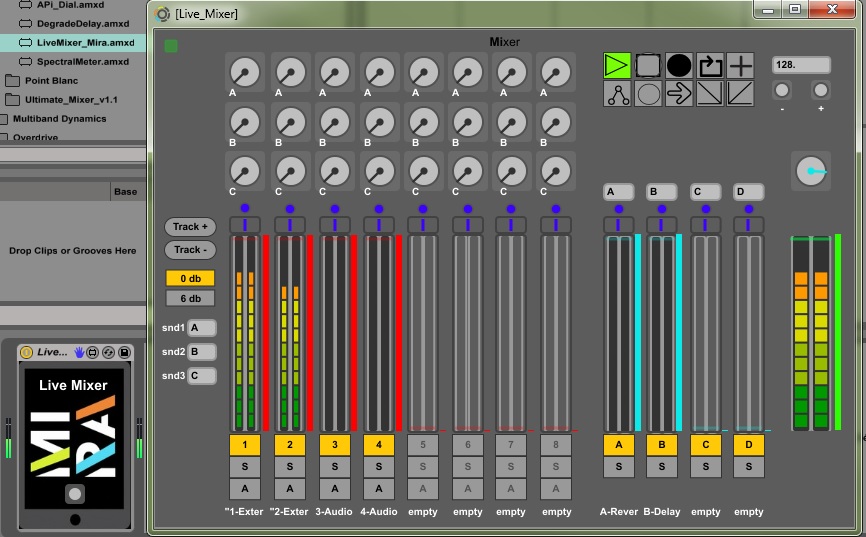Click the three-node branch icon
The image size is (866, 537).
click(618, 95)
